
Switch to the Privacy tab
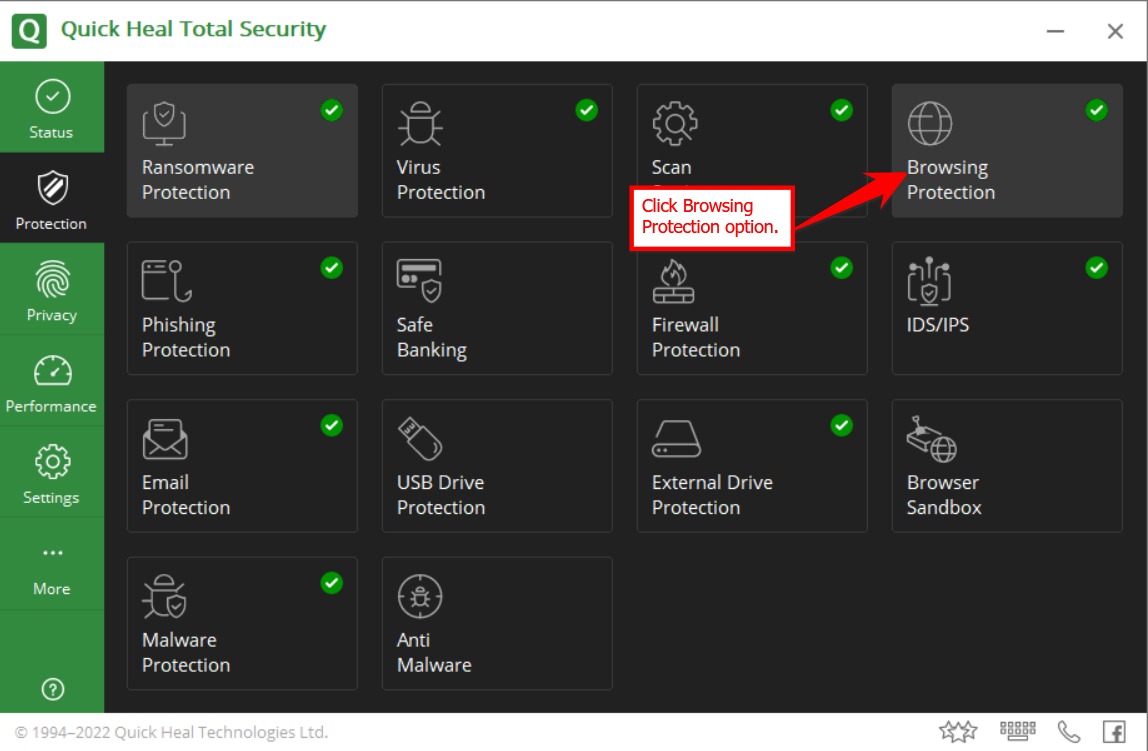point(52,291)
